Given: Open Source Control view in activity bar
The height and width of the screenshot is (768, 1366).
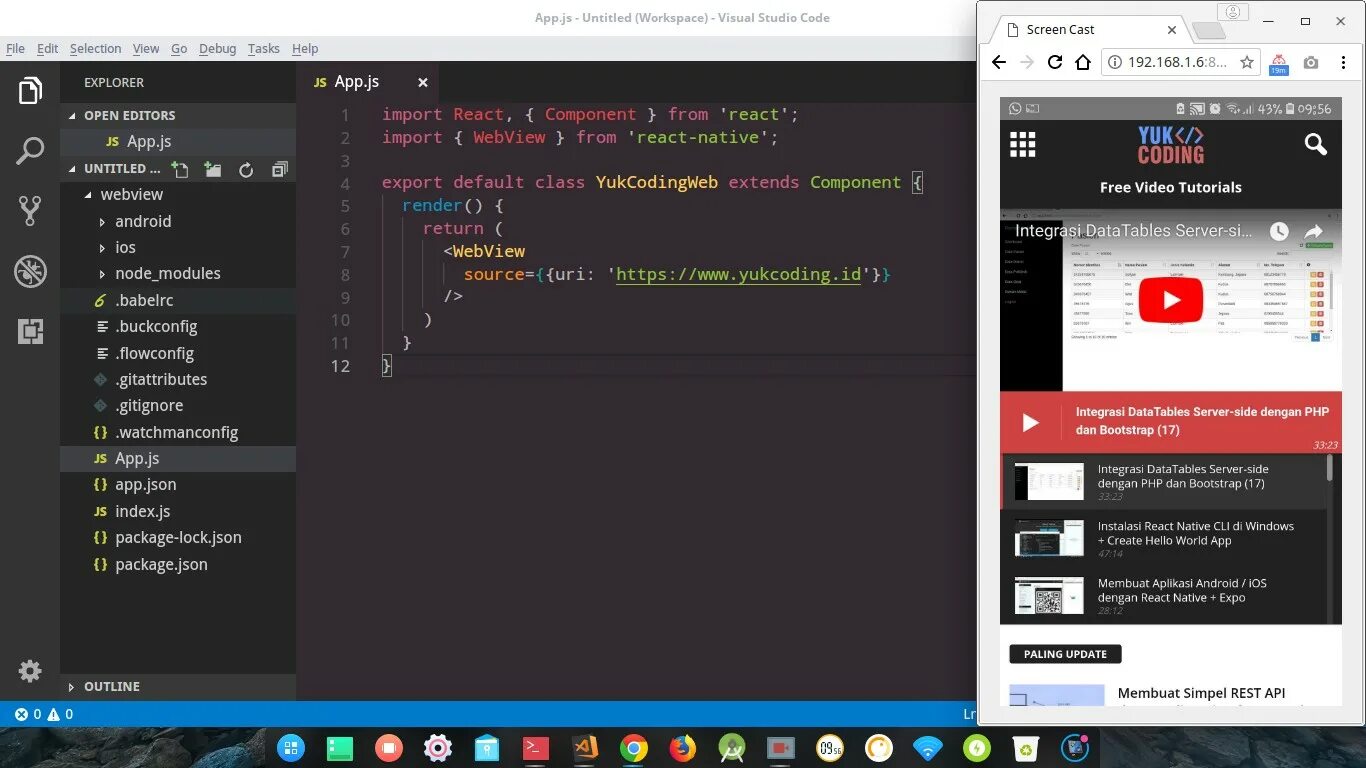Looking at the screenshot, I should (30, 210).
